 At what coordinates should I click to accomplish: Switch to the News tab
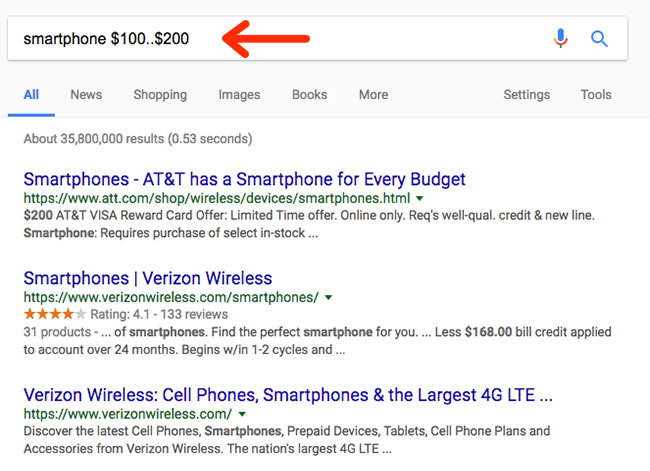pos(86,95)
